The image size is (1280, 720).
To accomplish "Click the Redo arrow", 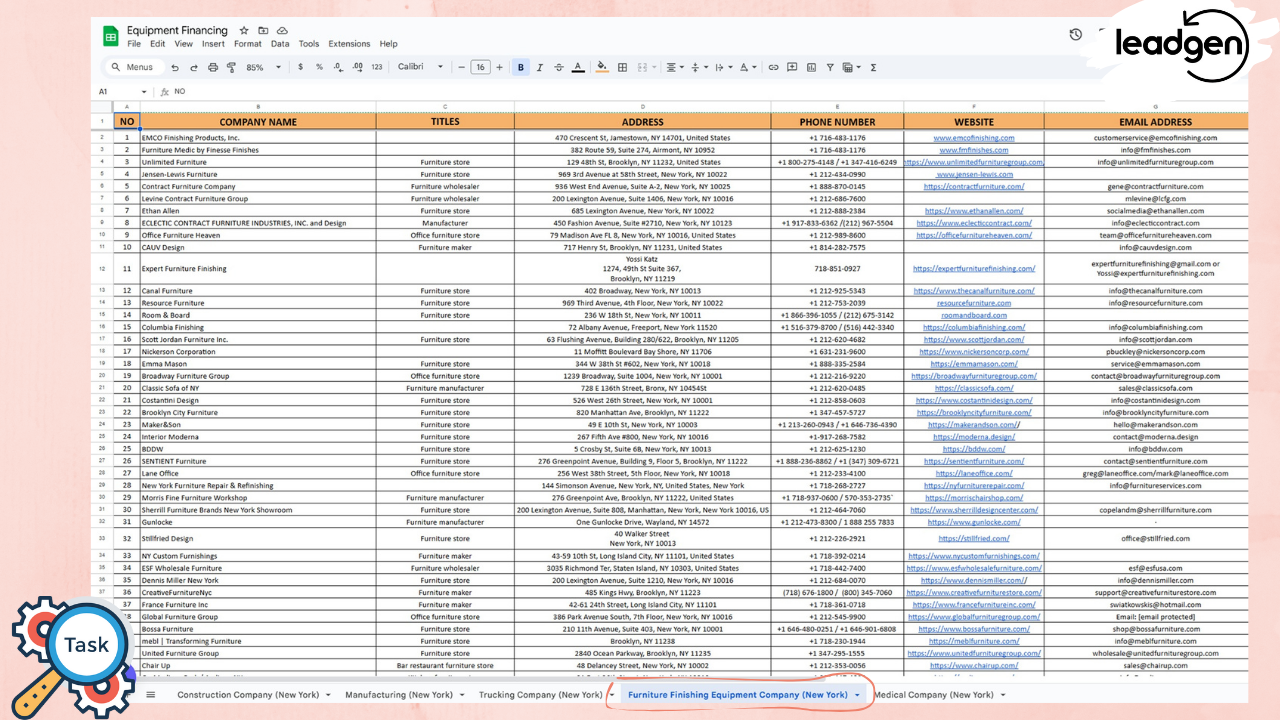I will pos(193,68).
